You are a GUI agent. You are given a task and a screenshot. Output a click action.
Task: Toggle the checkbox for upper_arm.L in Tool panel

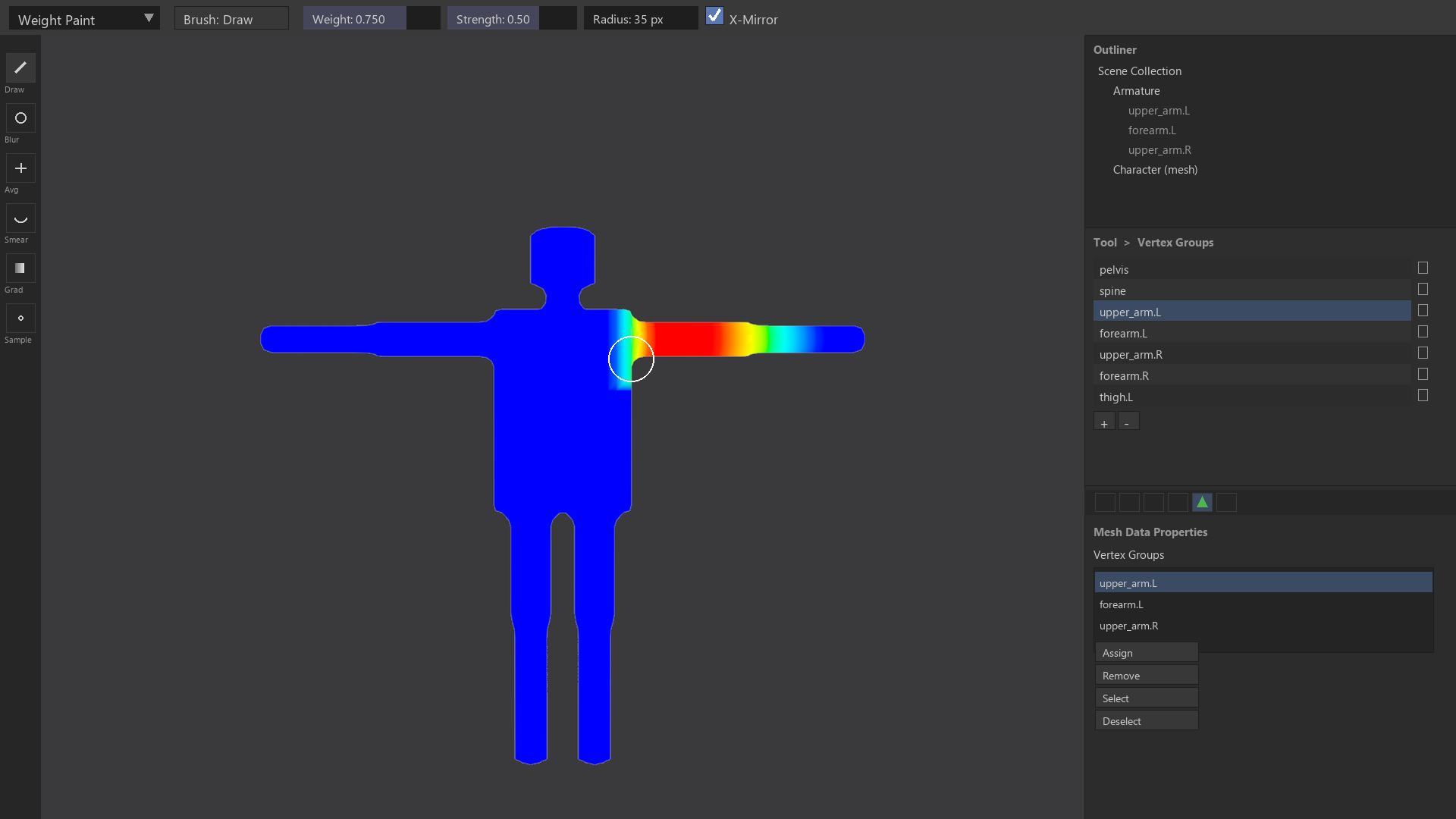coord(1423,310)
